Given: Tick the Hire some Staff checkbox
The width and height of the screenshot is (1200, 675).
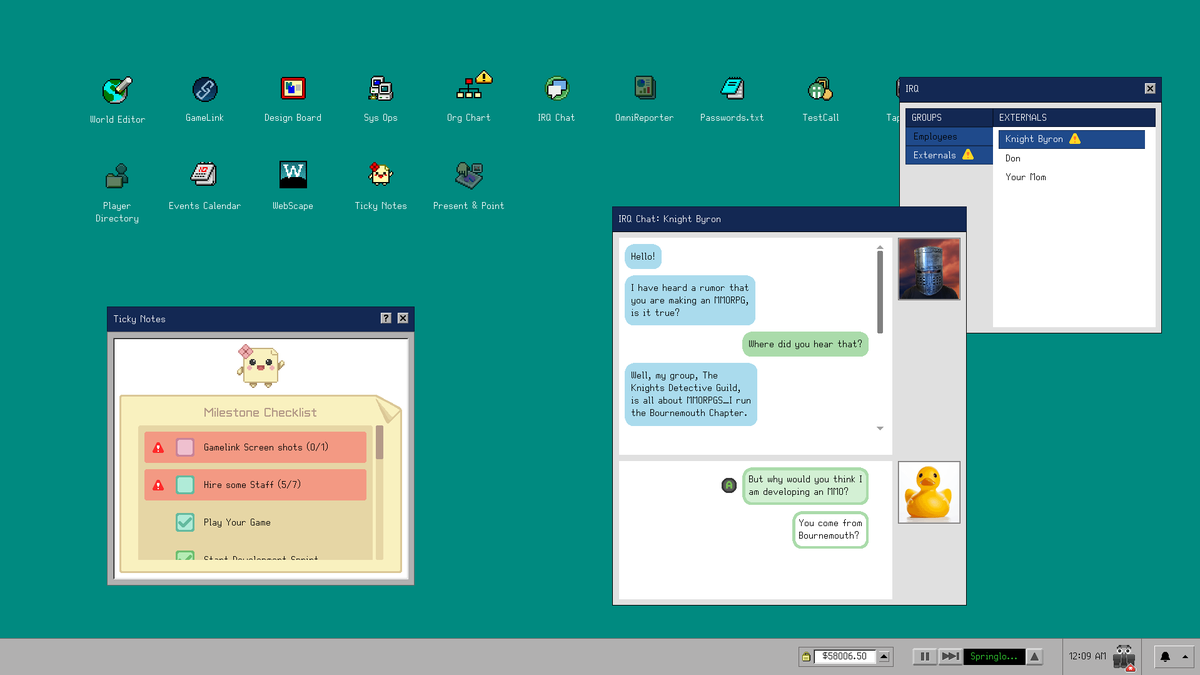Looking at the screenshot, I should (x=185, y=485).
